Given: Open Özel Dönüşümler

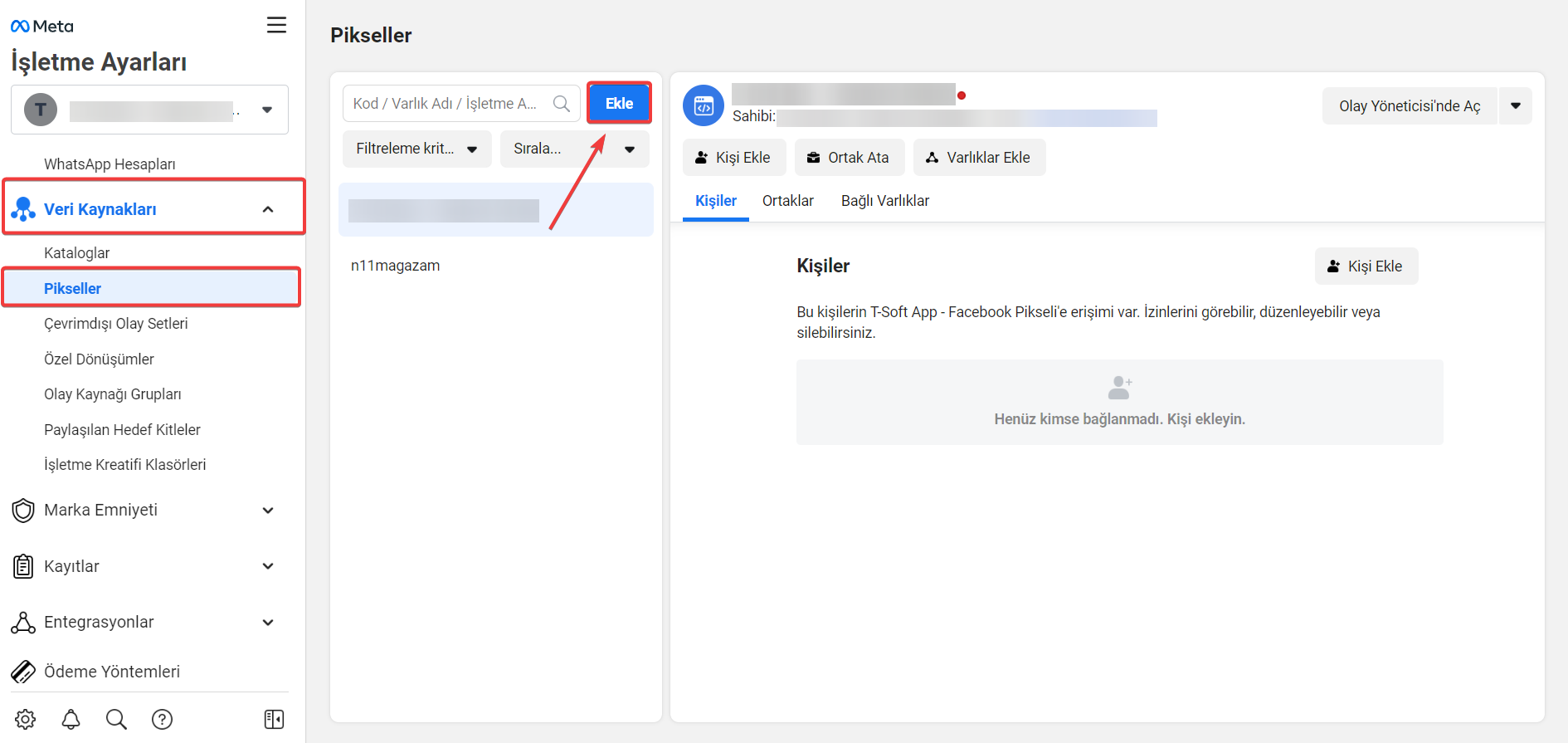Looking at the screenshot, I should click(99, 359).
